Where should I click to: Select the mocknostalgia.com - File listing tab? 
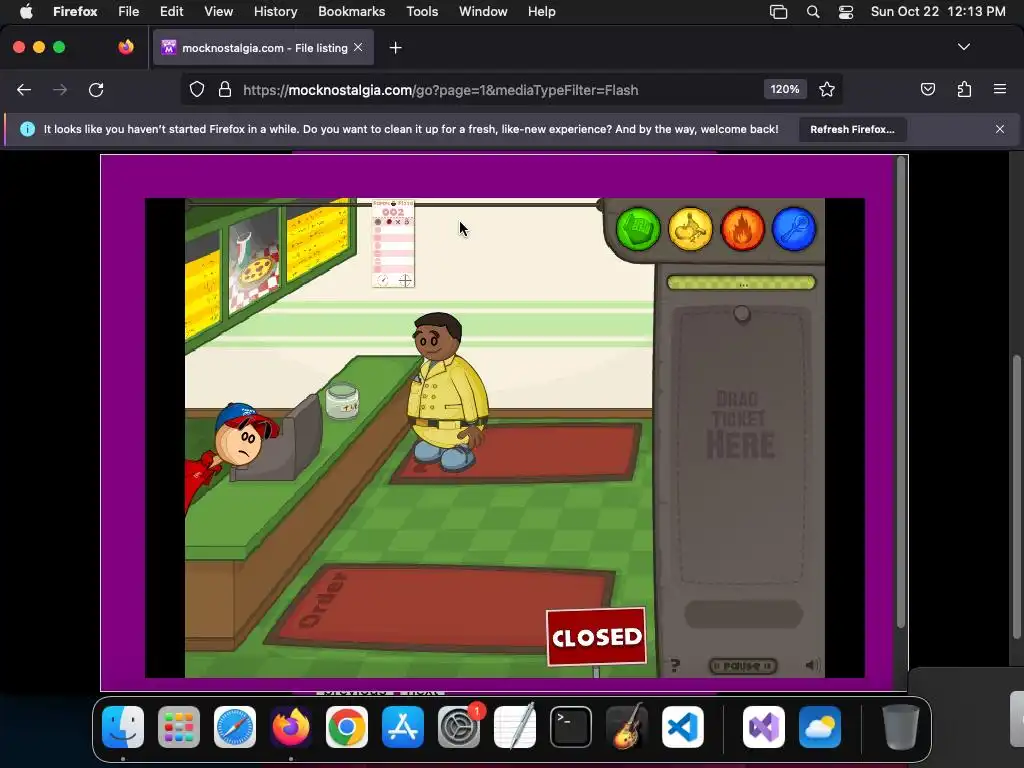263,48
